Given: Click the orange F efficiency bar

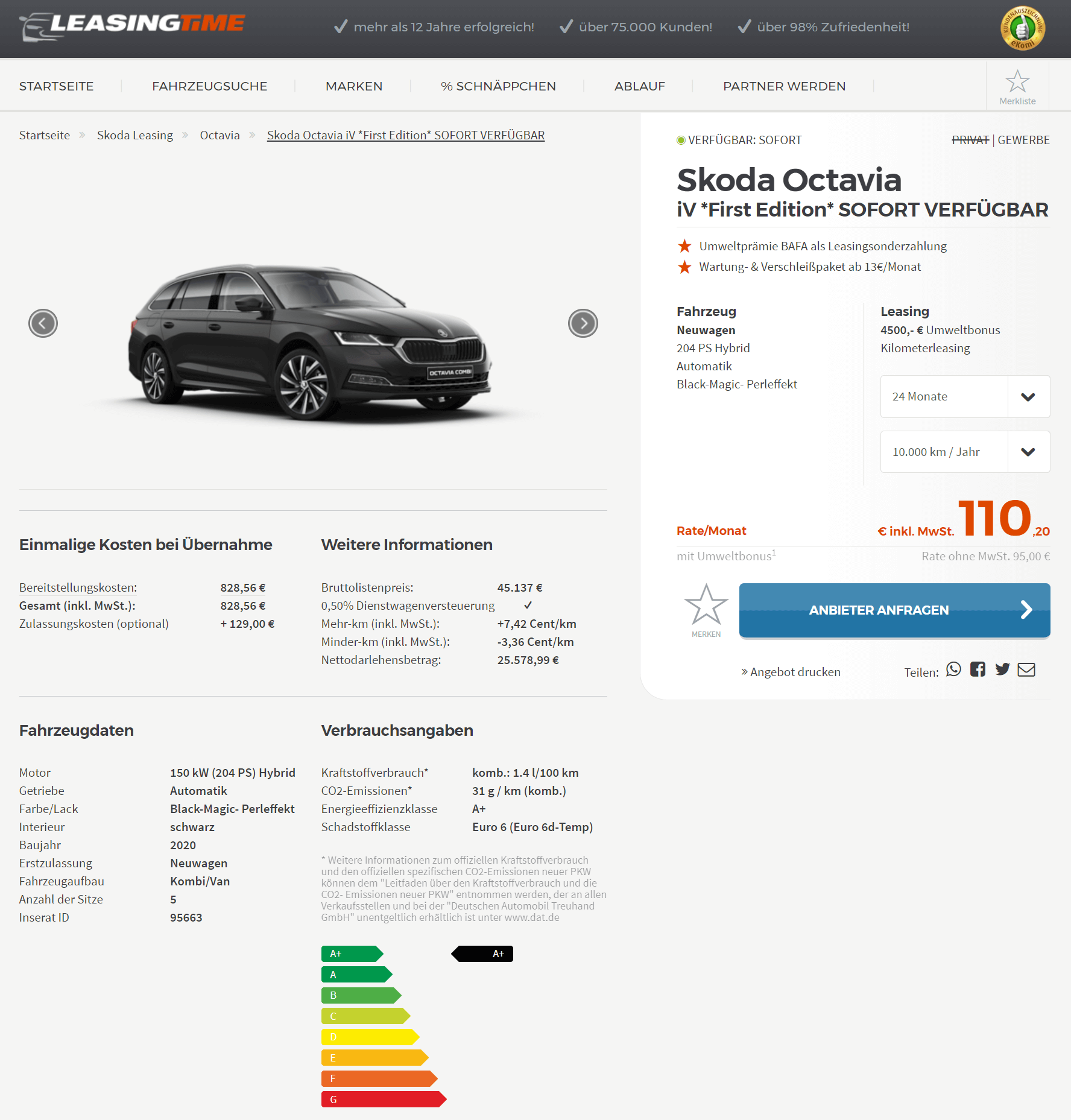Looking at the screenshot, I should click(x=379, y=1078).
